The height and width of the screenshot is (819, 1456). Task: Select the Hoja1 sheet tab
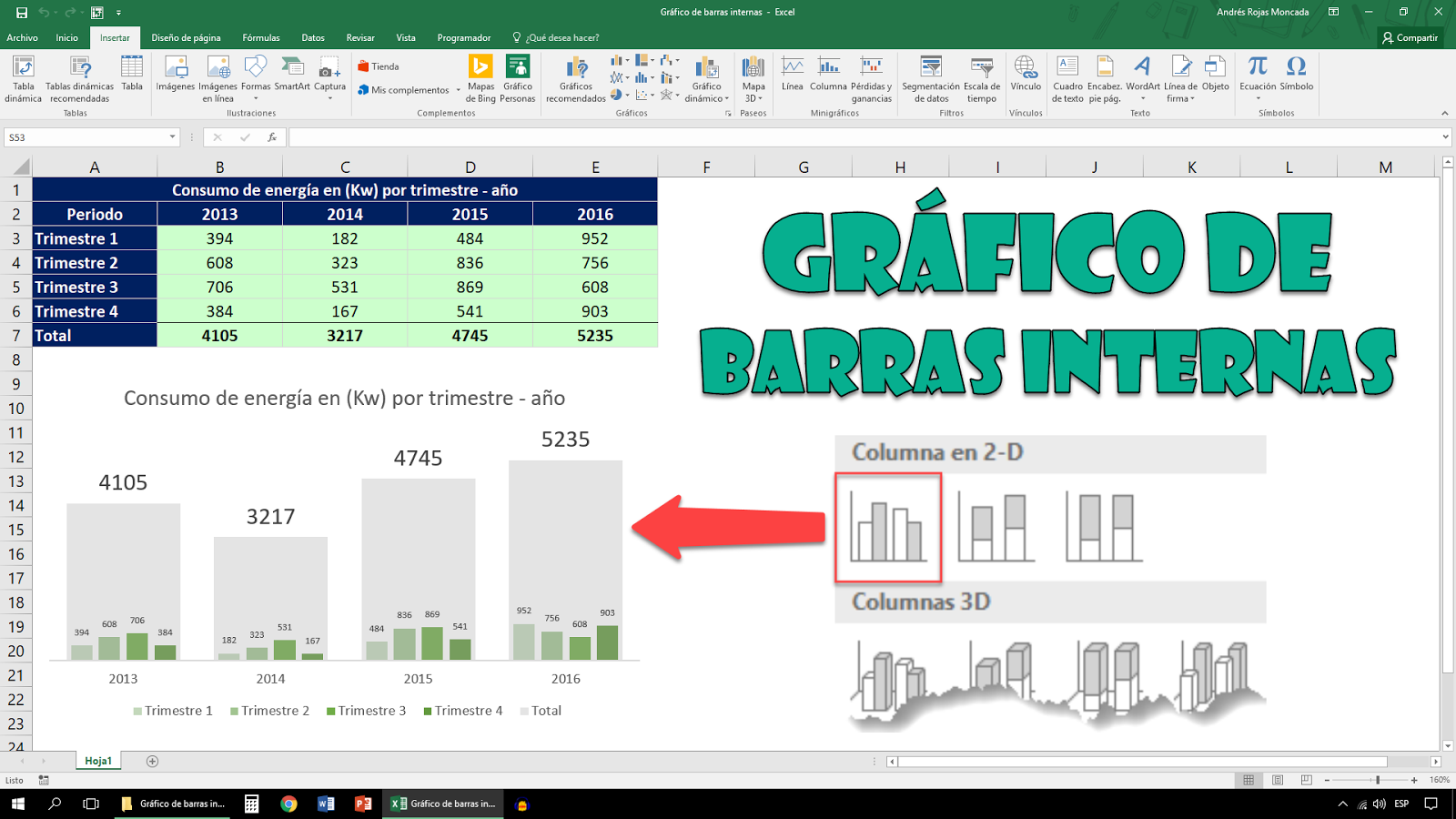pyautogui.click(x=98, y=761)
